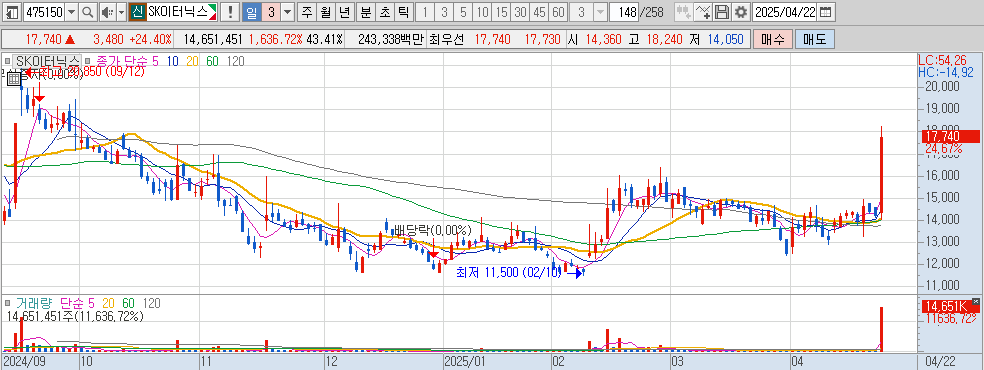Click the green 신 badge icon
984x370 pixels.
point(137,11)
